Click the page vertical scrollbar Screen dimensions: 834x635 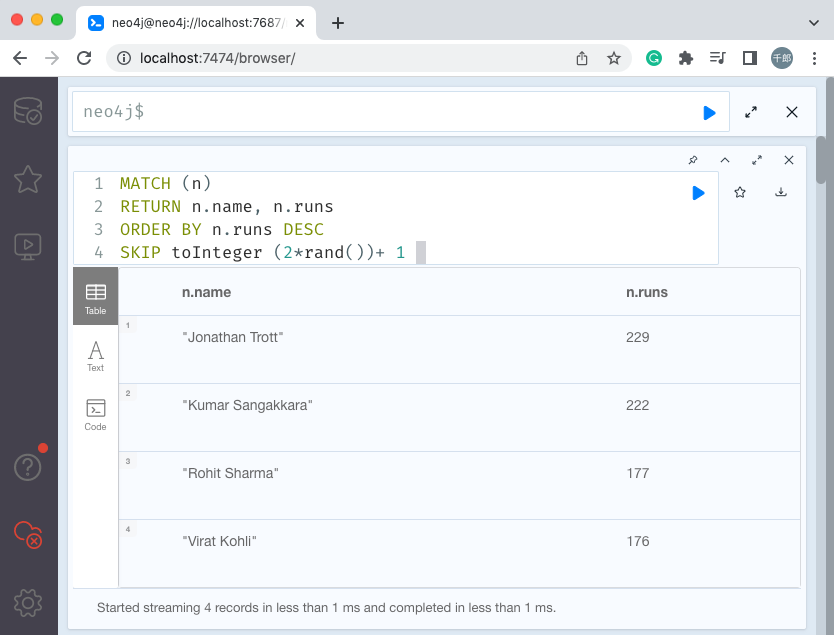[821, 160]
